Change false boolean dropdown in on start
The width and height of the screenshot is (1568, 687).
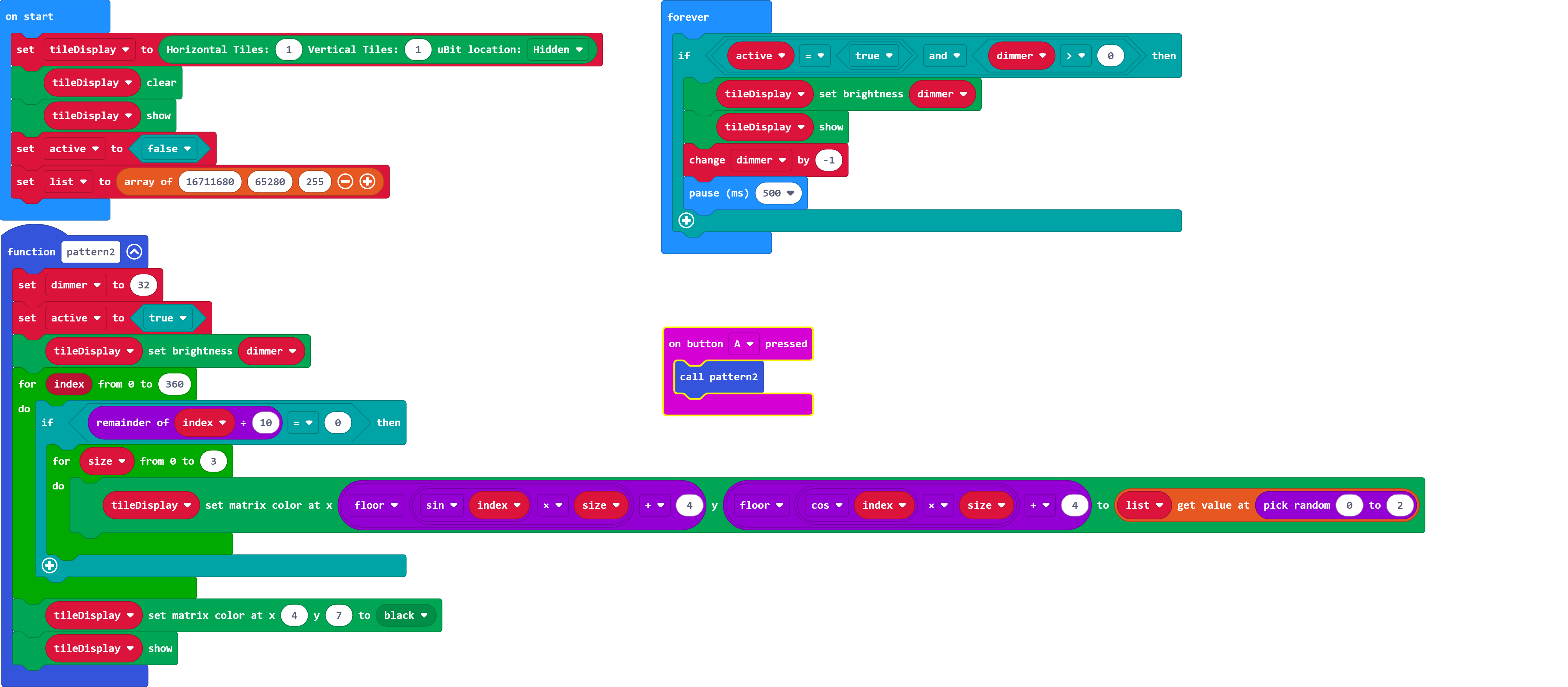click(x=169, y=149)
